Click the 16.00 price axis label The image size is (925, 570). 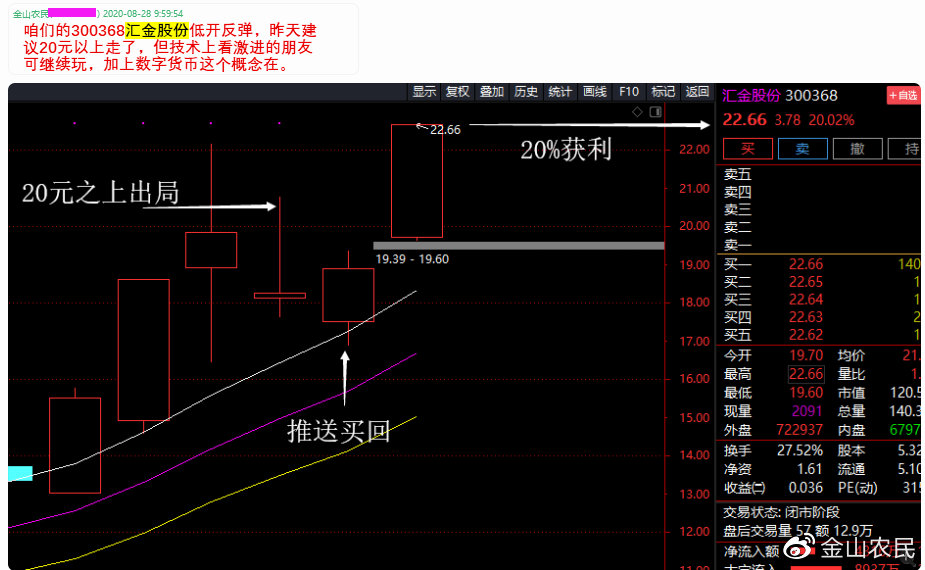(694, 379)
